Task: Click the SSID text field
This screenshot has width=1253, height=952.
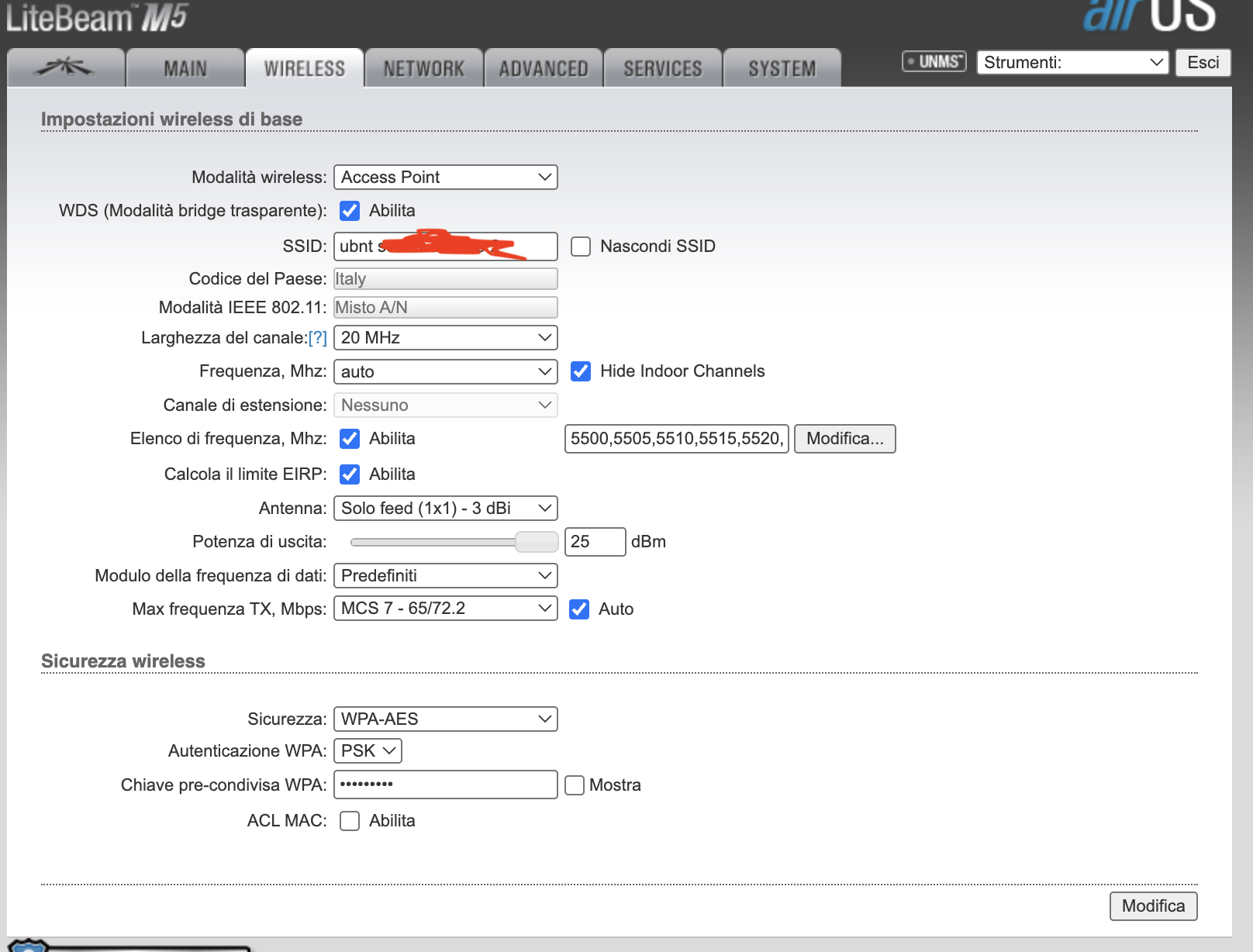Action: [x=445, y=247]
